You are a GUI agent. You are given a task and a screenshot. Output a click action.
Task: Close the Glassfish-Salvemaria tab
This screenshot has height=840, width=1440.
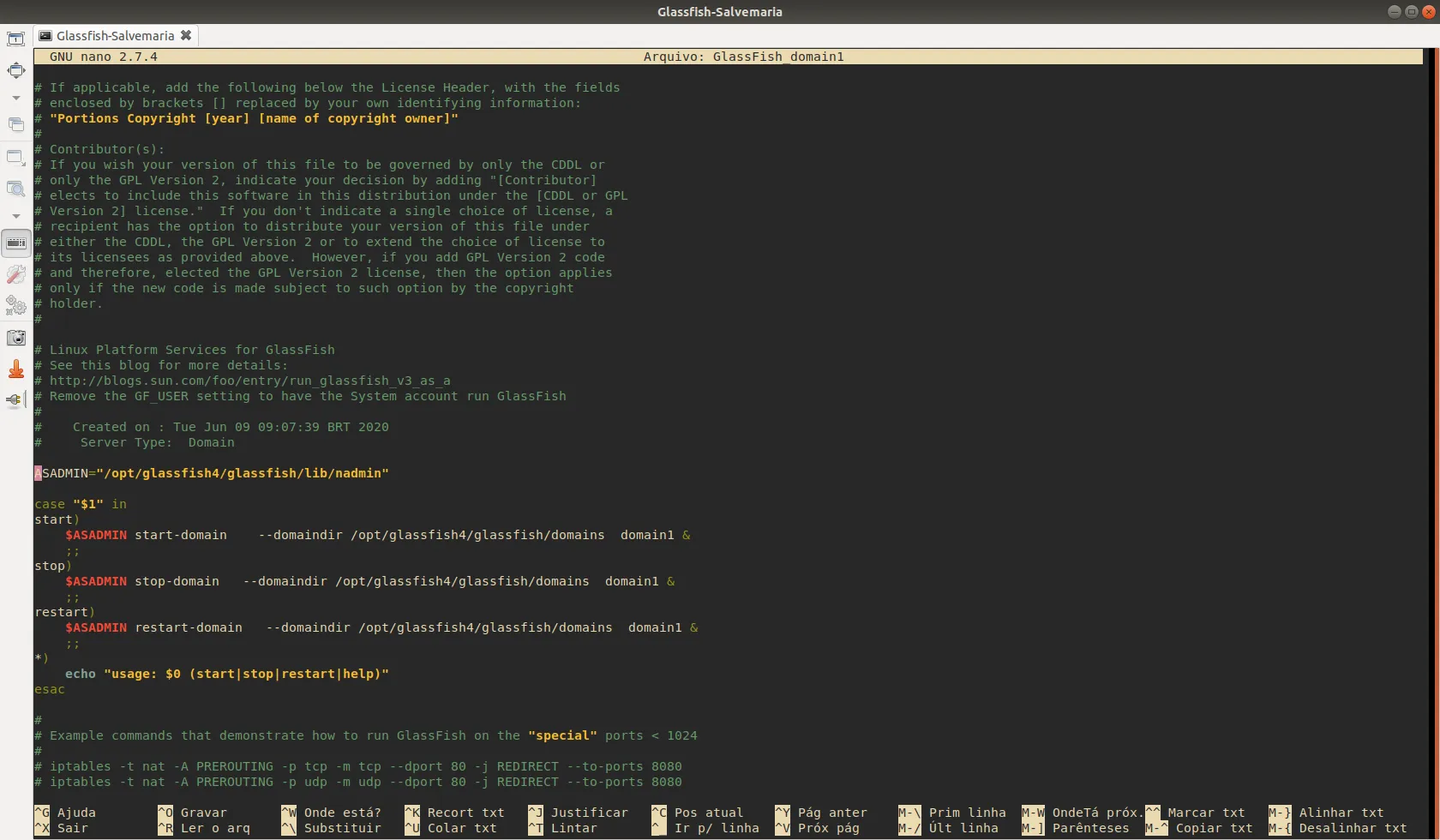point(186,36)
